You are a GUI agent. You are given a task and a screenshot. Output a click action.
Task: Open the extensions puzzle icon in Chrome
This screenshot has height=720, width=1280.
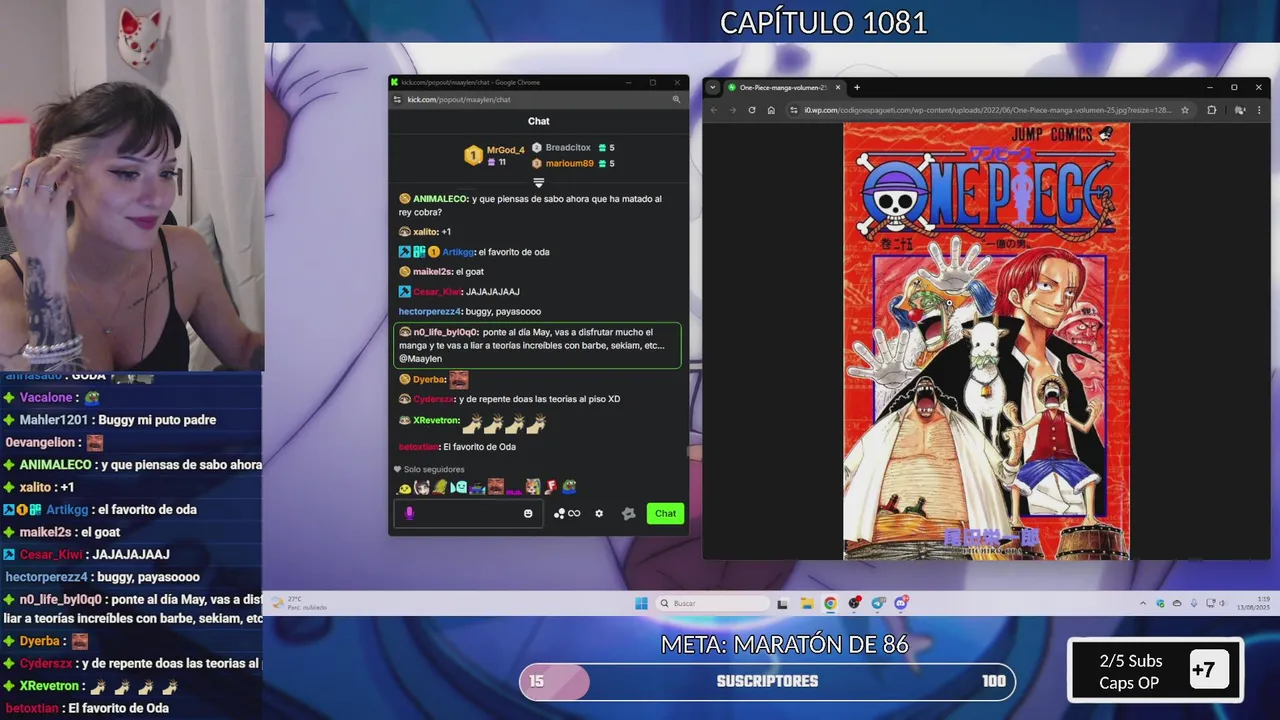(1212, 110)
